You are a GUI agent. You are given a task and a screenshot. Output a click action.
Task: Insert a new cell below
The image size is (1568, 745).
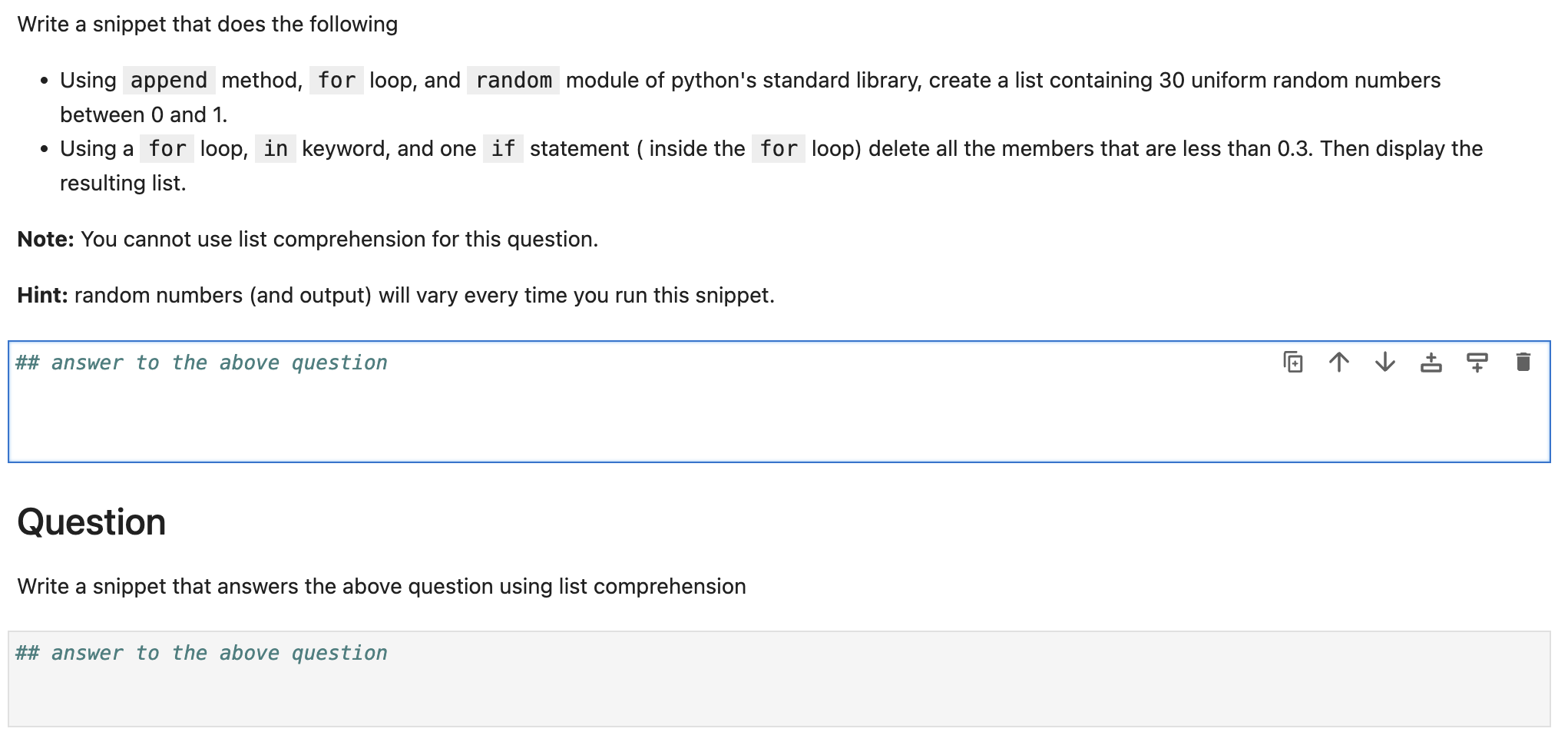tap(1477, 362)
